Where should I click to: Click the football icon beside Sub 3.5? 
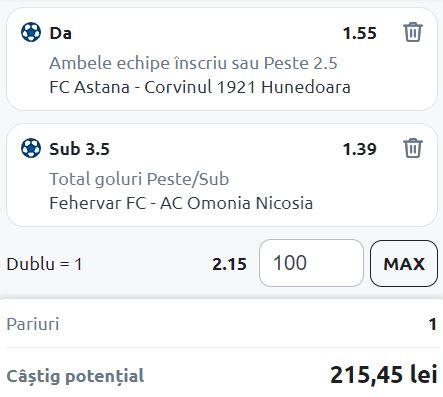(x=31, y=148)
